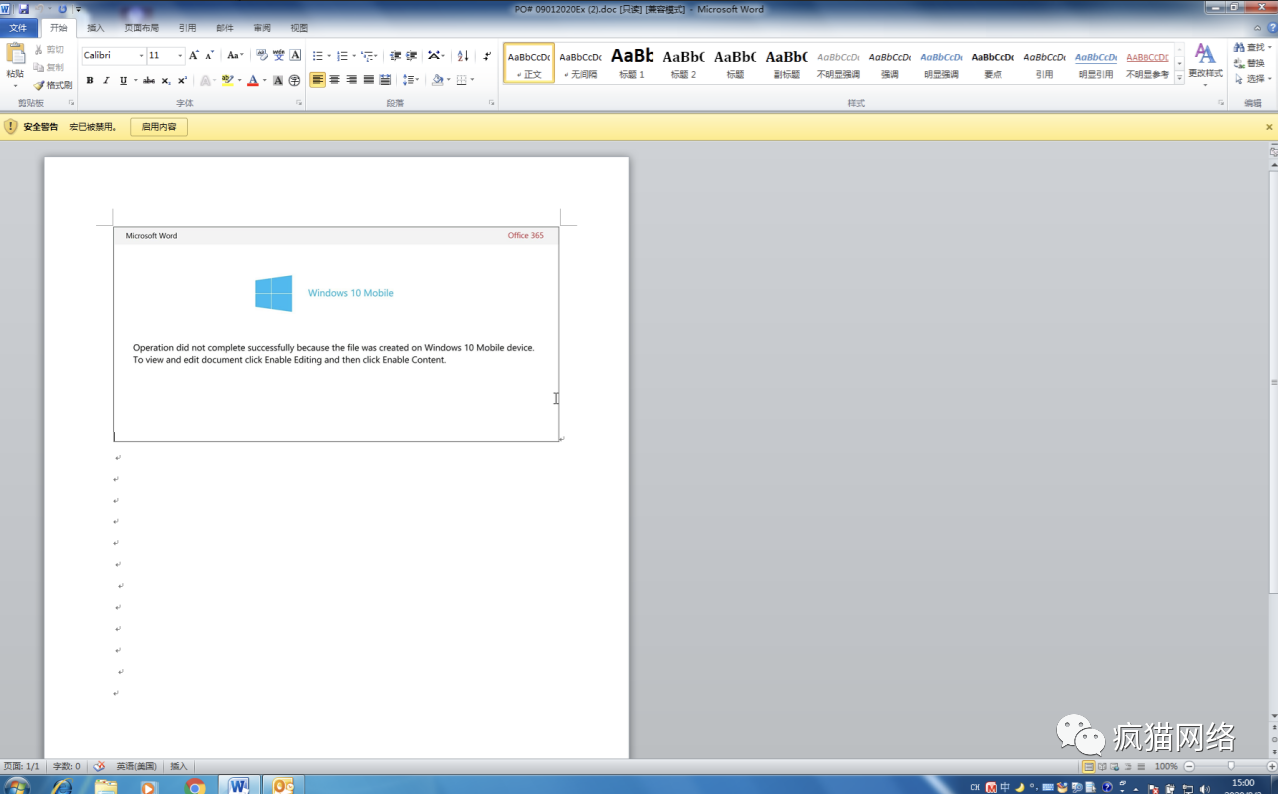1278x794 pixels.
Task: Close the security warning bar
Action: [1270, 127]
